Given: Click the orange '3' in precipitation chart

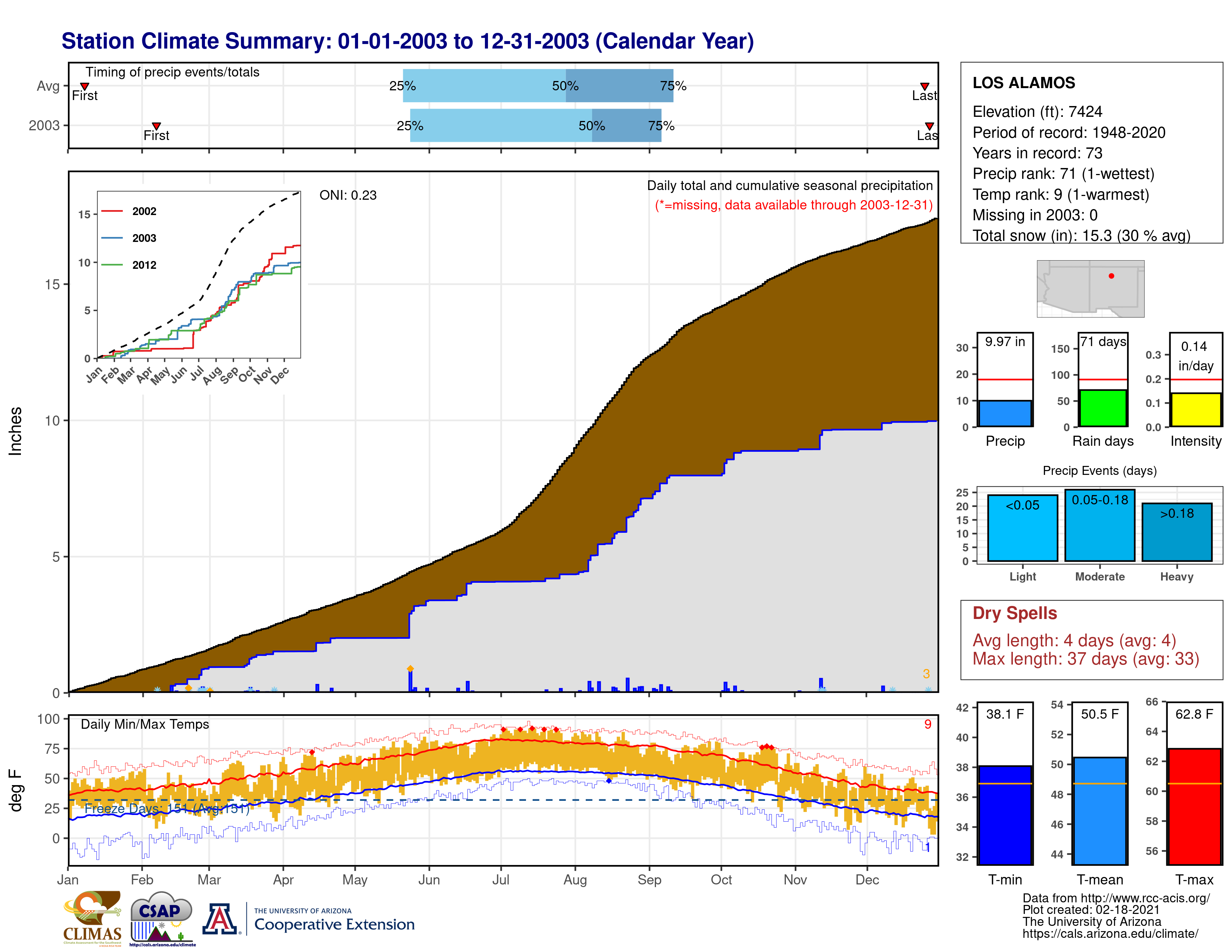Looking at the screenshot, I should tap(926, 673).
